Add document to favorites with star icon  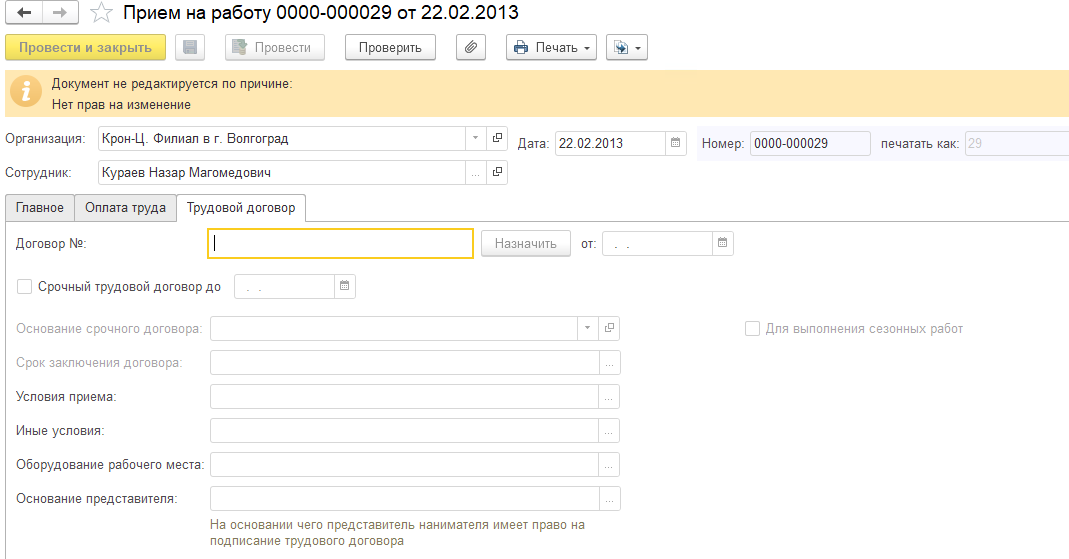(x=100, y=13)
